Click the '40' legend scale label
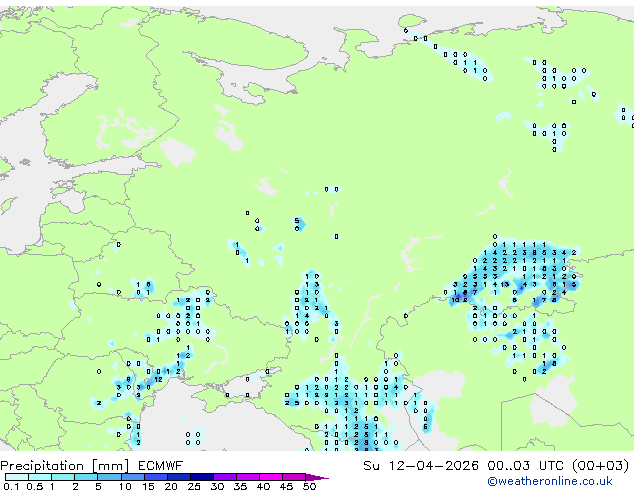The height and width of the screenshot is (490, 634). coord(263,486)
